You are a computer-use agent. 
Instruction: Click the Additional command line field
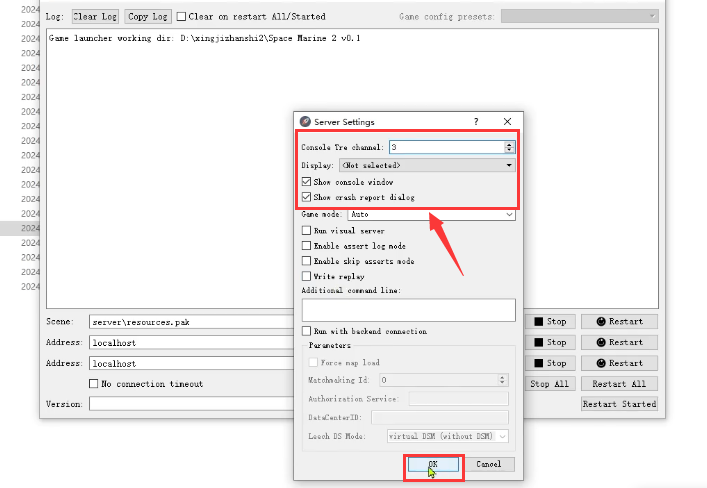click(x=409, y=310)
